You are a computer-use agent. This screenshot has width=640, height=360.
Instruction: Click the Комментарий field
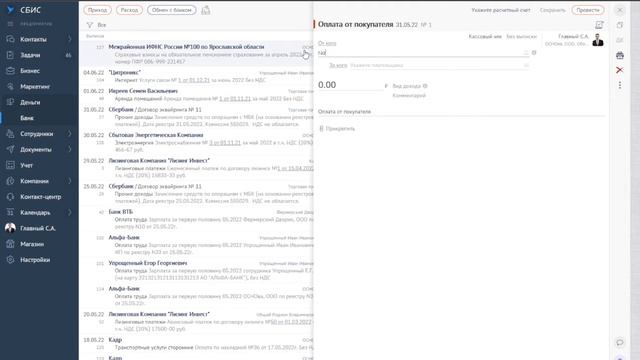click(x=409, y=96)
